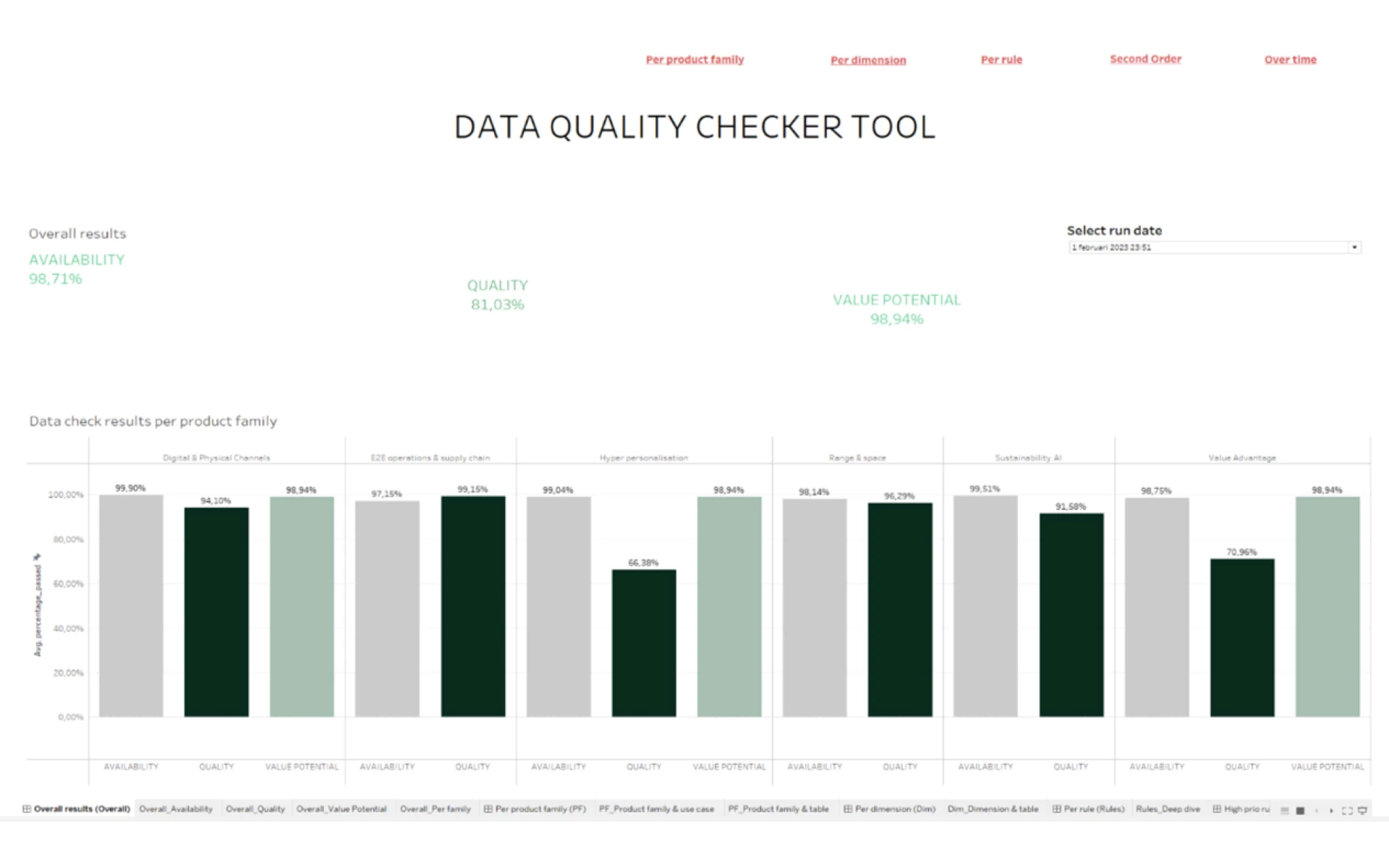This screenshot has height=868, width=1389.
Task: Click the 'Avg. percentage_passed' axis title
Action: [38, 611]
